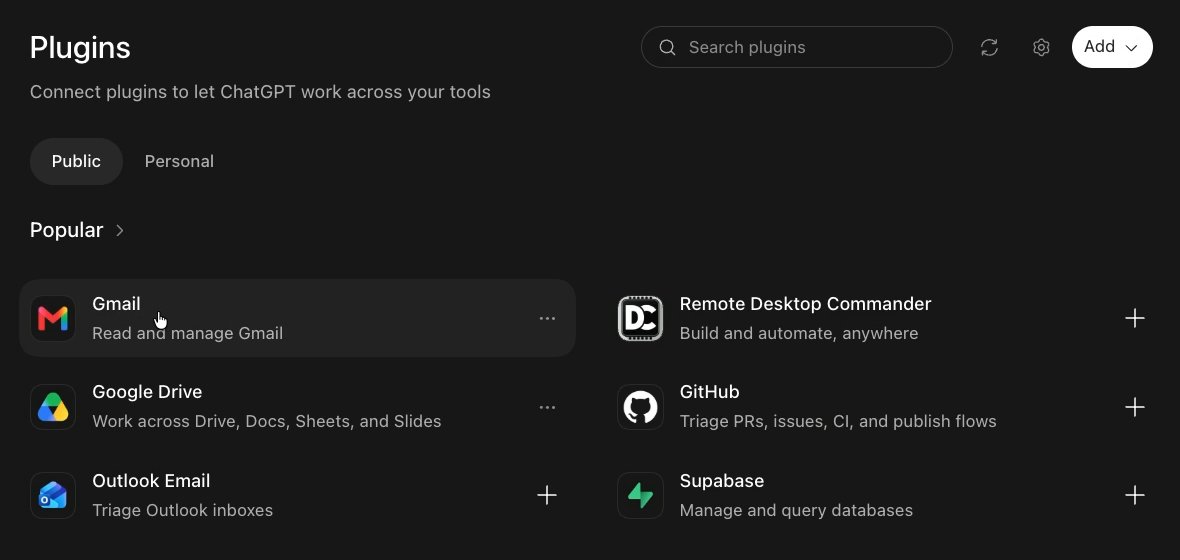Image resolution: width=1180 pixels, height=560 pixels.
Task: Open Gmail more options menu
Action: pos(547,318)
